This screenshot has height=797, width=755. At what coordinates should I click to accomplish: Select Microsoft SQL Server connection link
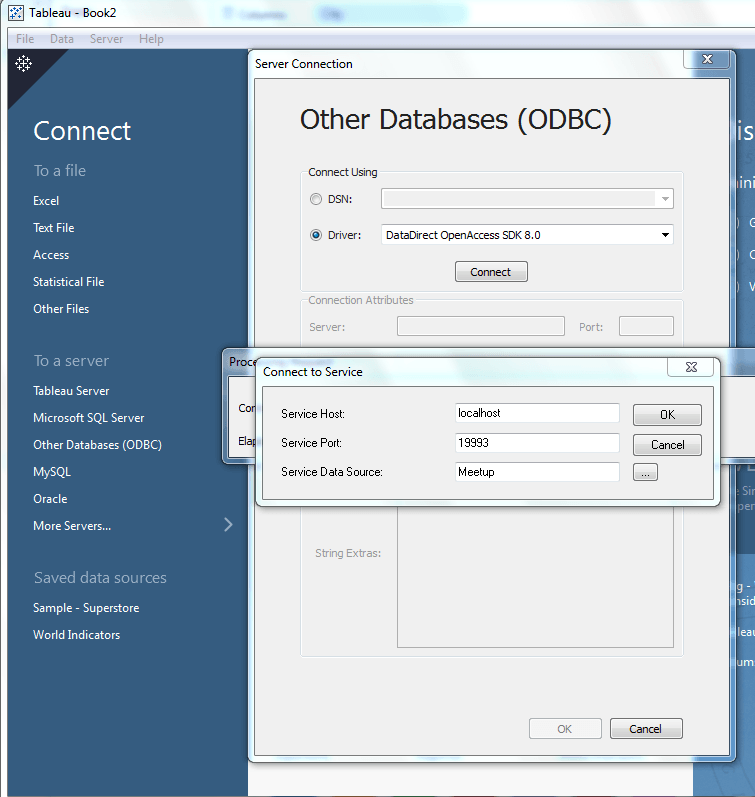tap(89, 418)
